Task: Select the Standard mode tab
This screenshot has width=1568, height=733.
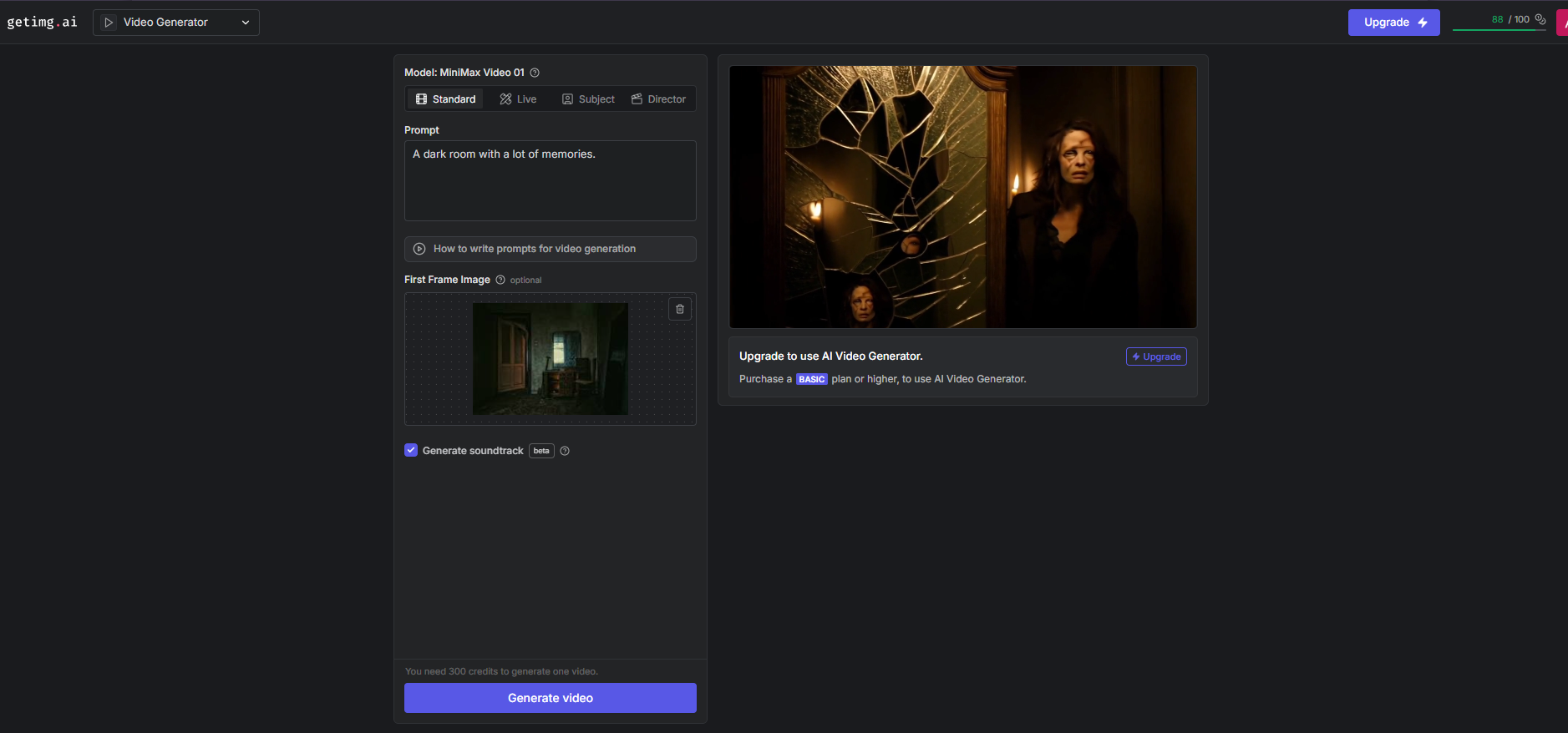Action: [445, 99]
